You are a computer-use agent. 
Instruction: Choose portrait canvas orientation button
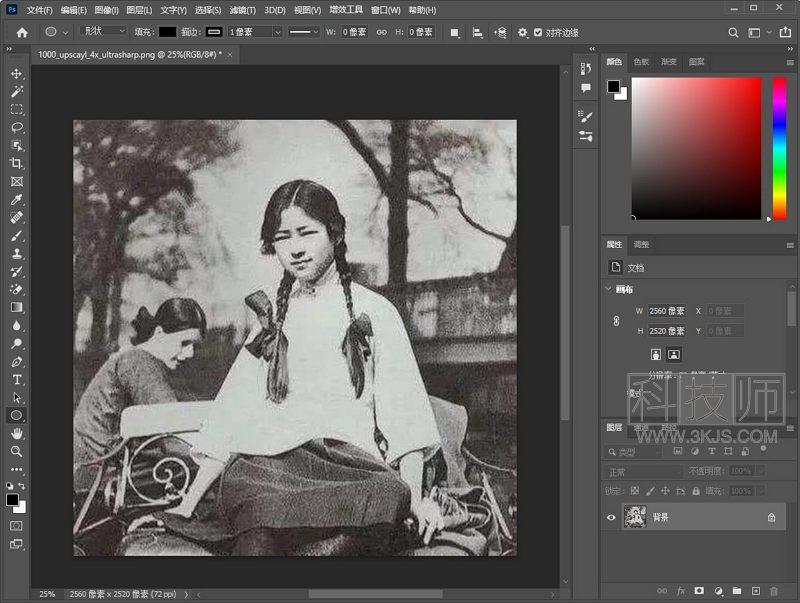click(x=656, y=354)
